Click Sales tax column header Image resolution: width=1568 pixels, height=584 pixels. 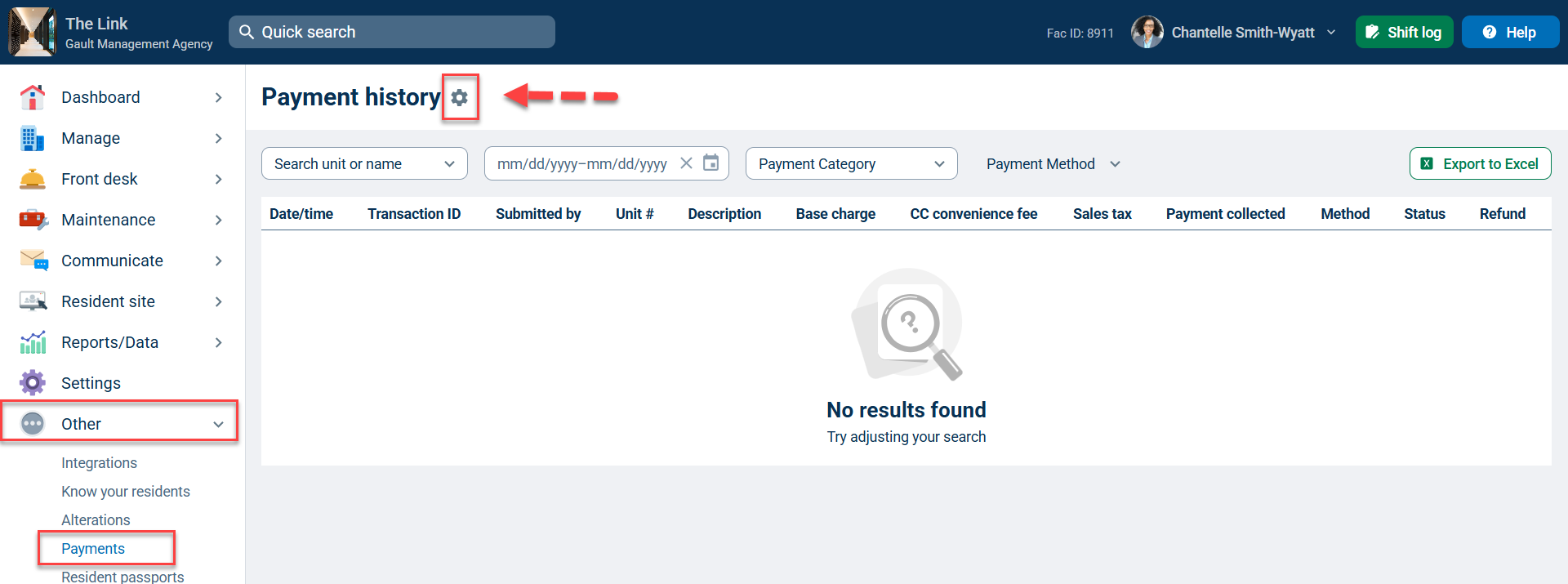[1102, 214]
